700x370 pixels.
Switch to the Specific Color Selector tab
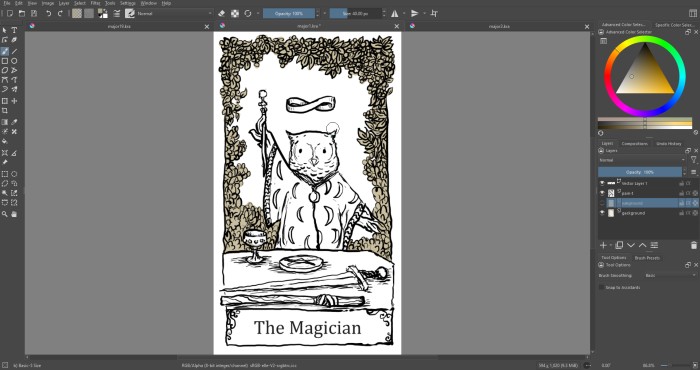675,25
